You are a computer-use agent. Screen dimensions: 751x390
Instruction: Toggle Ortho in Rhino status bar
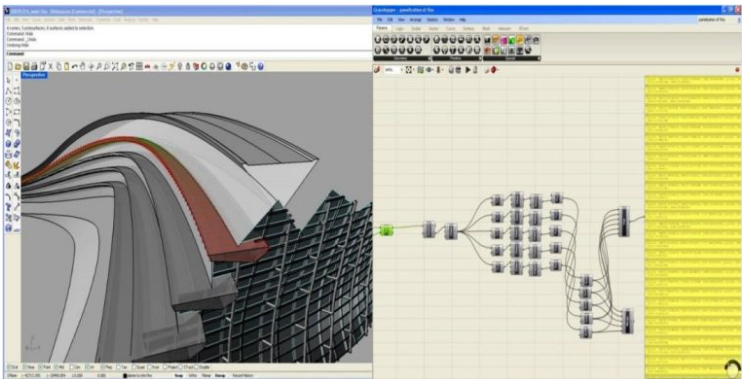pyautogui.click(x=193, y=376)
